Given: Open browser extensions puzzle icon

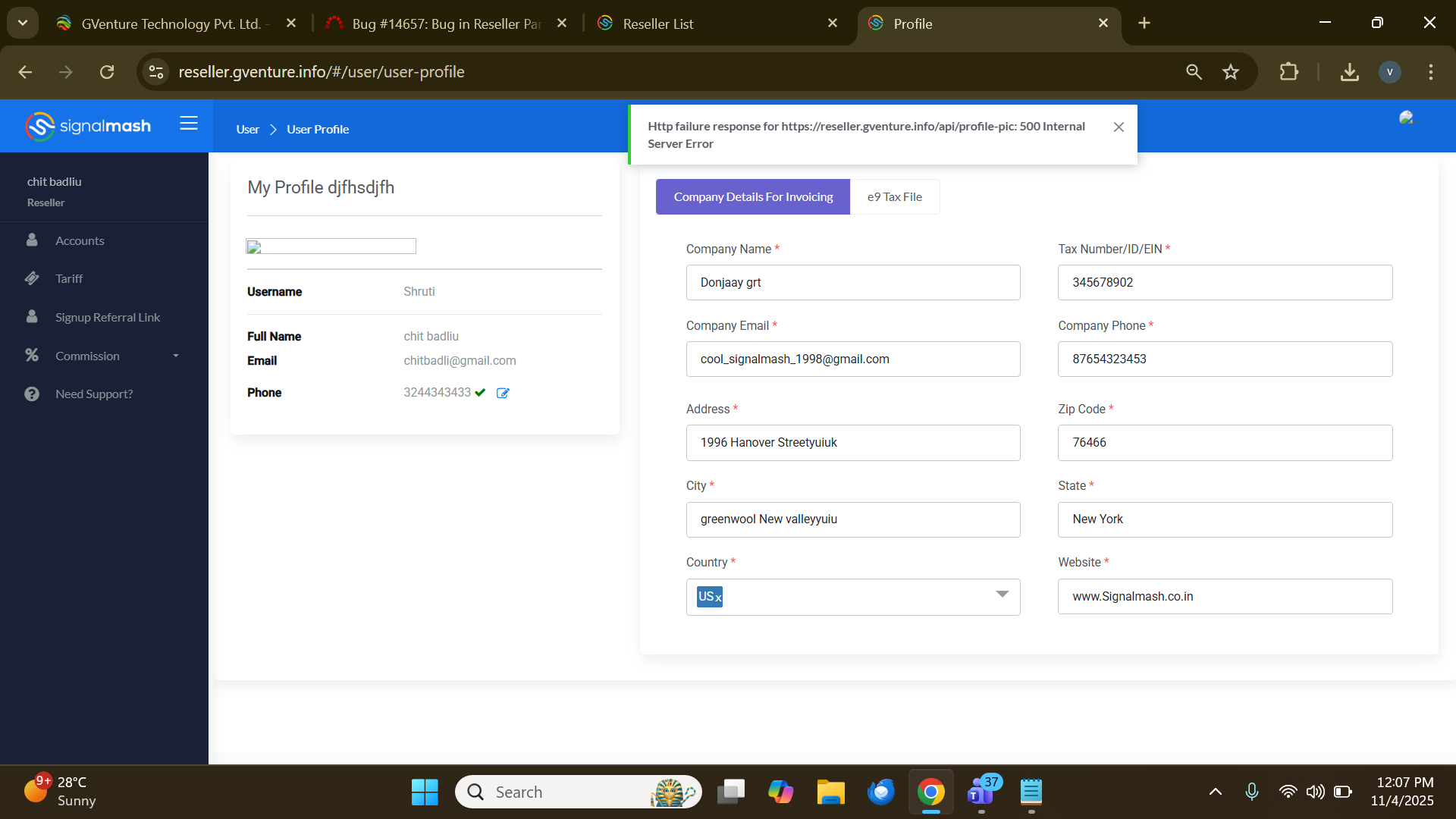Looking at the screenshot, I should pos(1288,72).
